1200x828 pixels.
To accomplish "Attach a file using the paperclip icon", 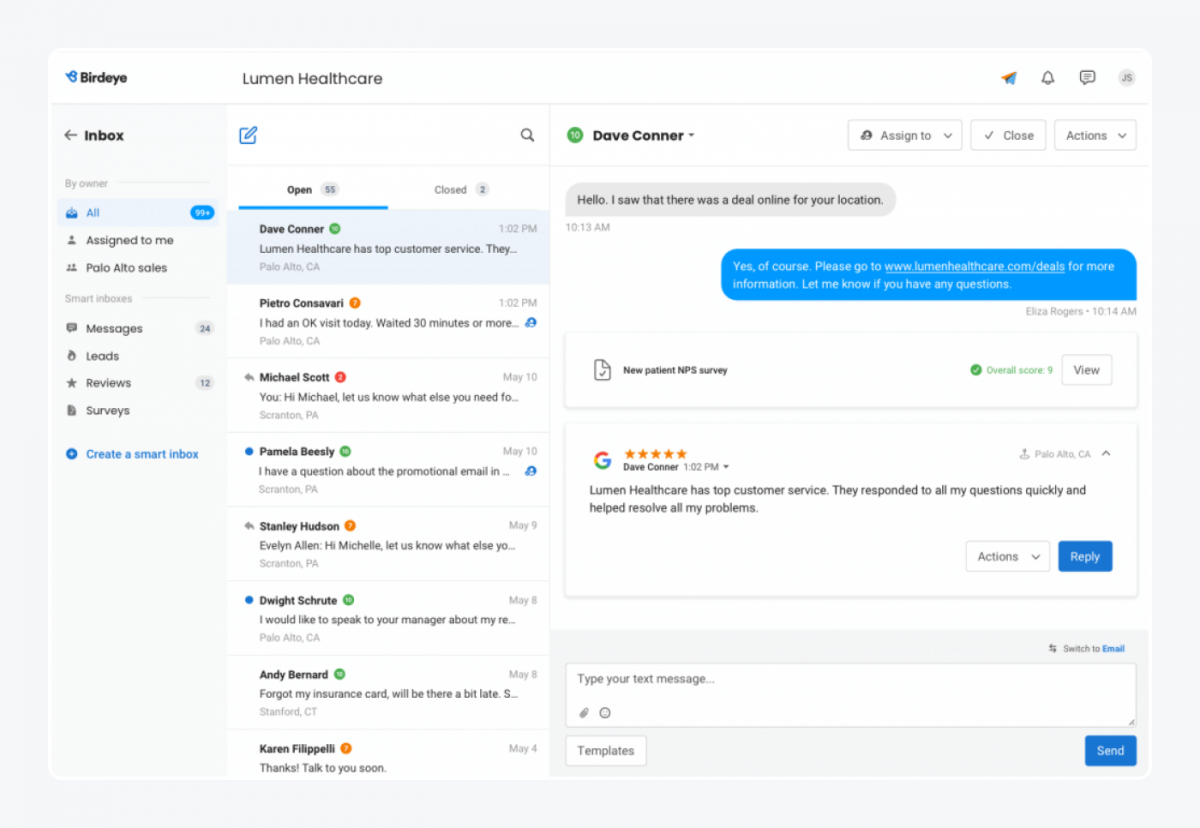I will click(x=583, y=713).
